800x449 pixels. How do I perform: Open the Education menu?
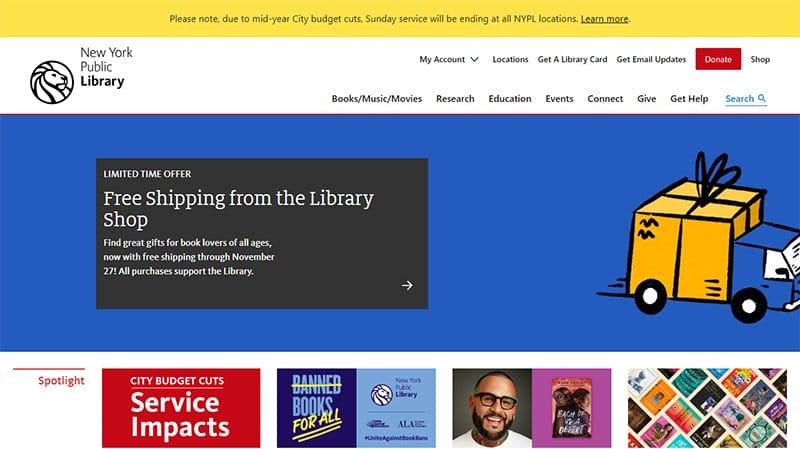[x=510, y=98]
